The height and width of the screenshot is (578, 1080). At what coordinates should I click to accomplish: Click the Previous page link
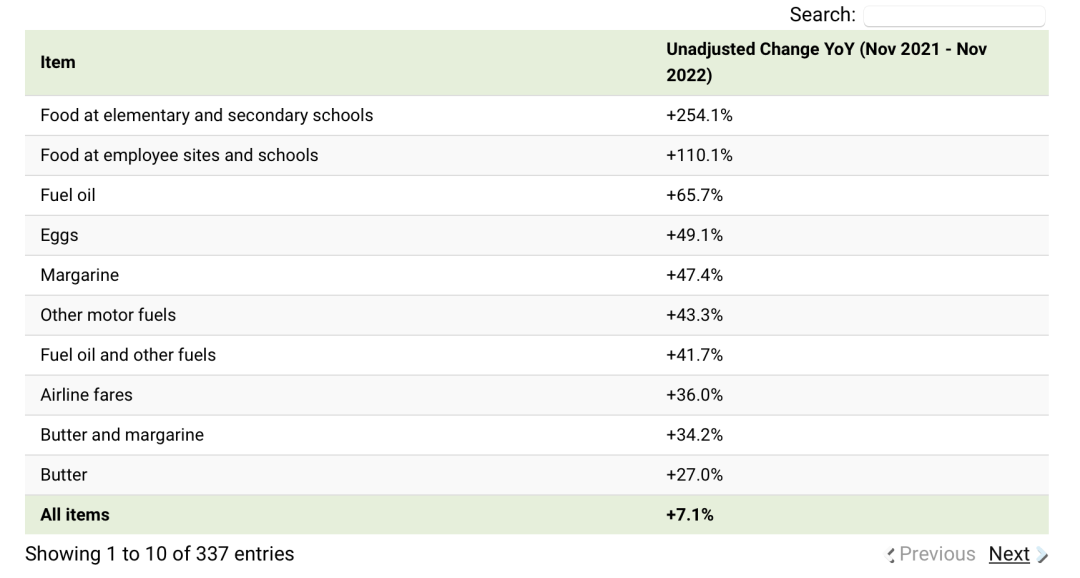click(937, 554)
